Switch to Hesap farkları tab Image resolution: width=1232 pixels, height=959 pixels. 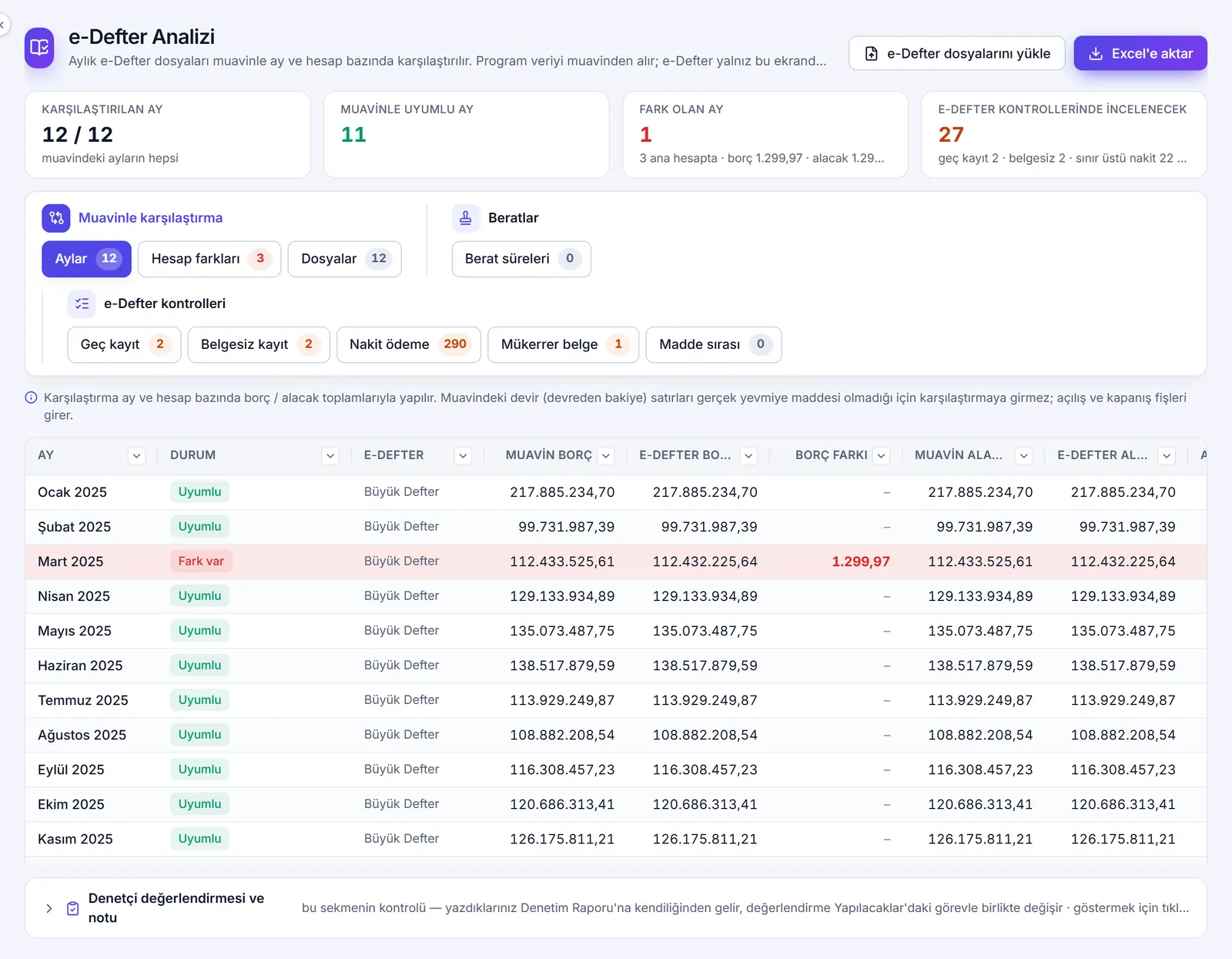[209, 259]
